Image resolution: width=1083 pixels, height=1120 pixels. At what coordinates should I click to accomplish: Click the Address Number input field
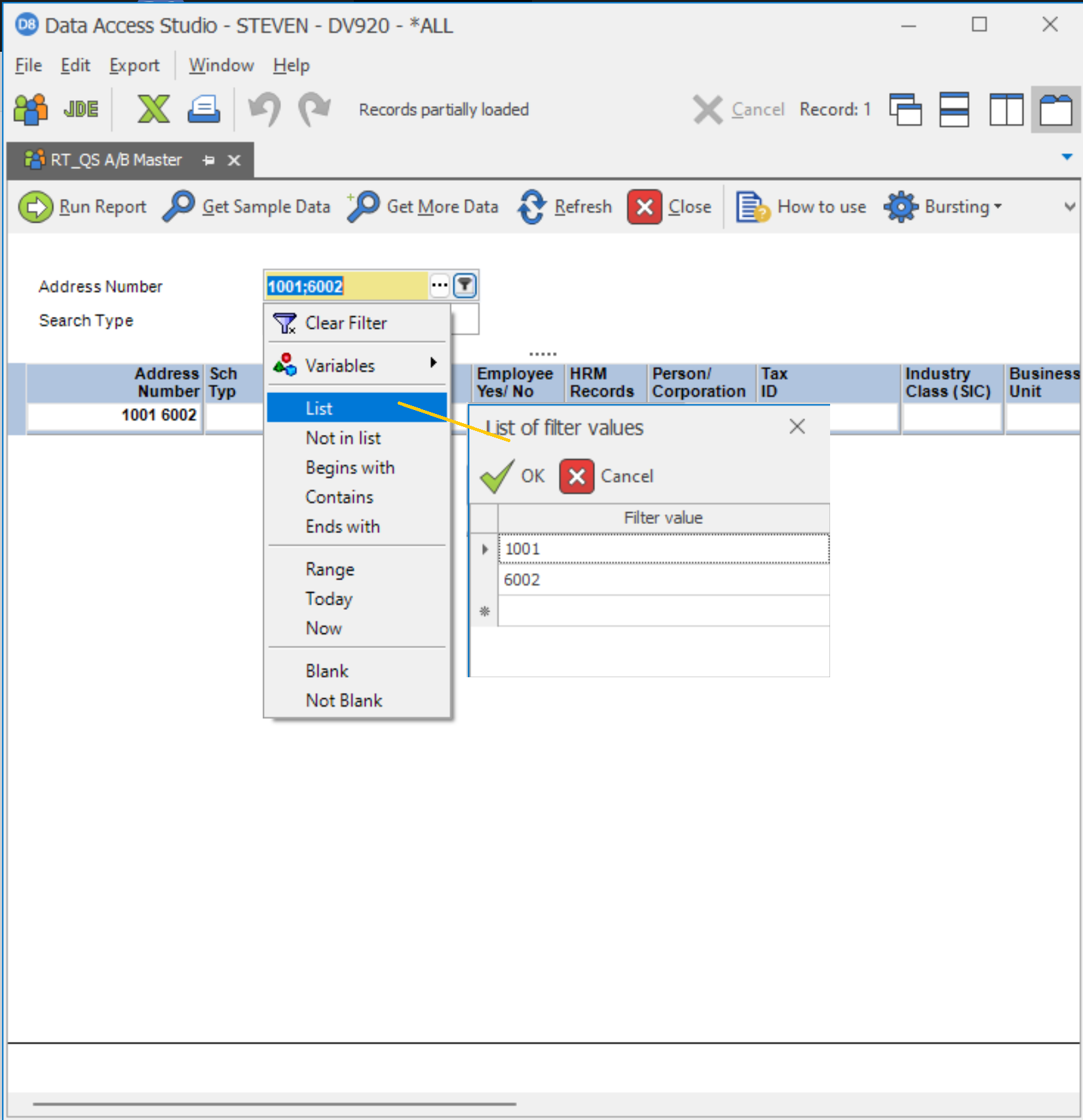pos(346,286)
